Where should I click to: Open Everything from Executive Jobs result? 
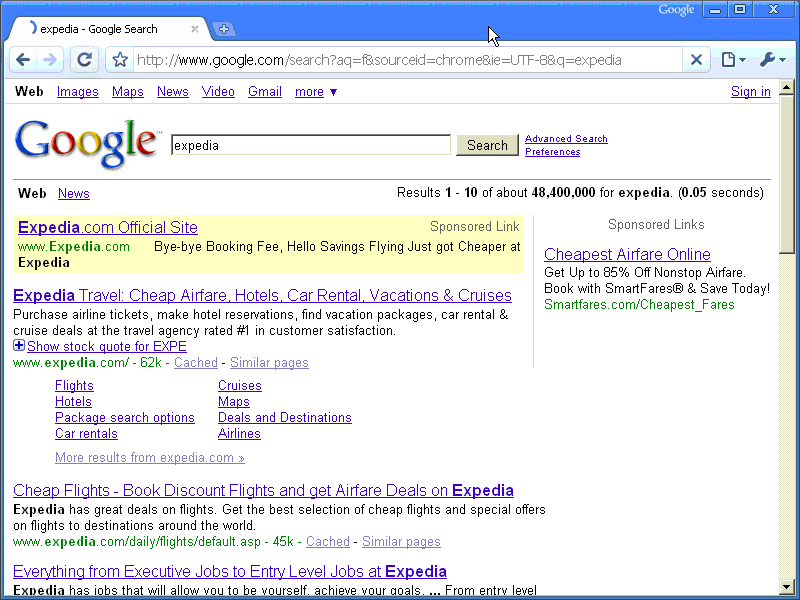230,571
